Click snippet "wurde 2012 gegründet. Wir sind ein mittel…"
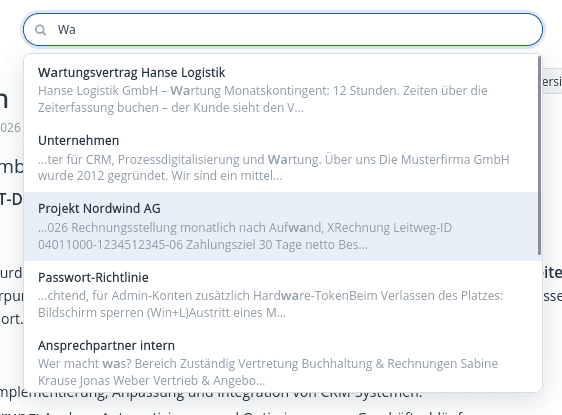This screenshot has height=415, width=562. tap(160, 176)
